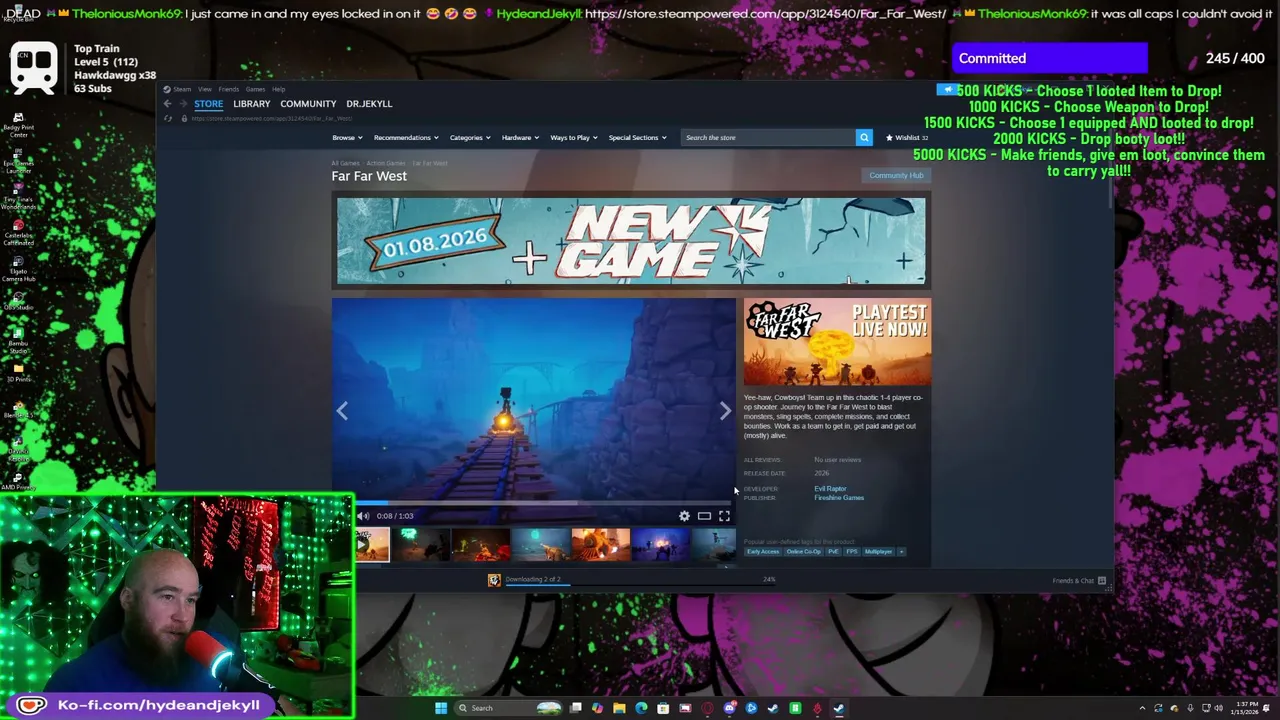Open the COMMUNITY tab

[x=308, y=104]
